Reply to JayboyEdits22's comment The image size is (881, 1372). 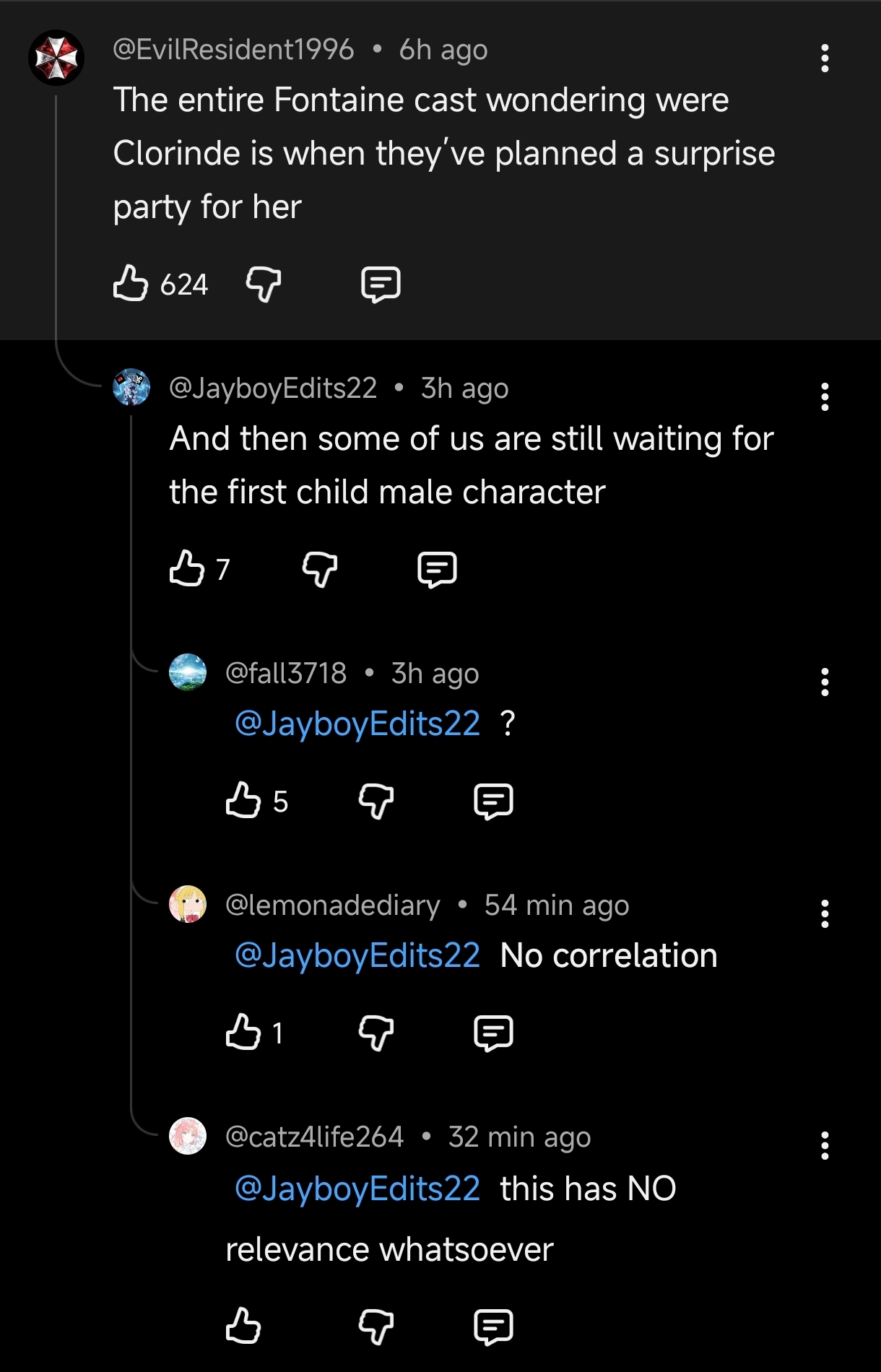click(x=437, y=569)
